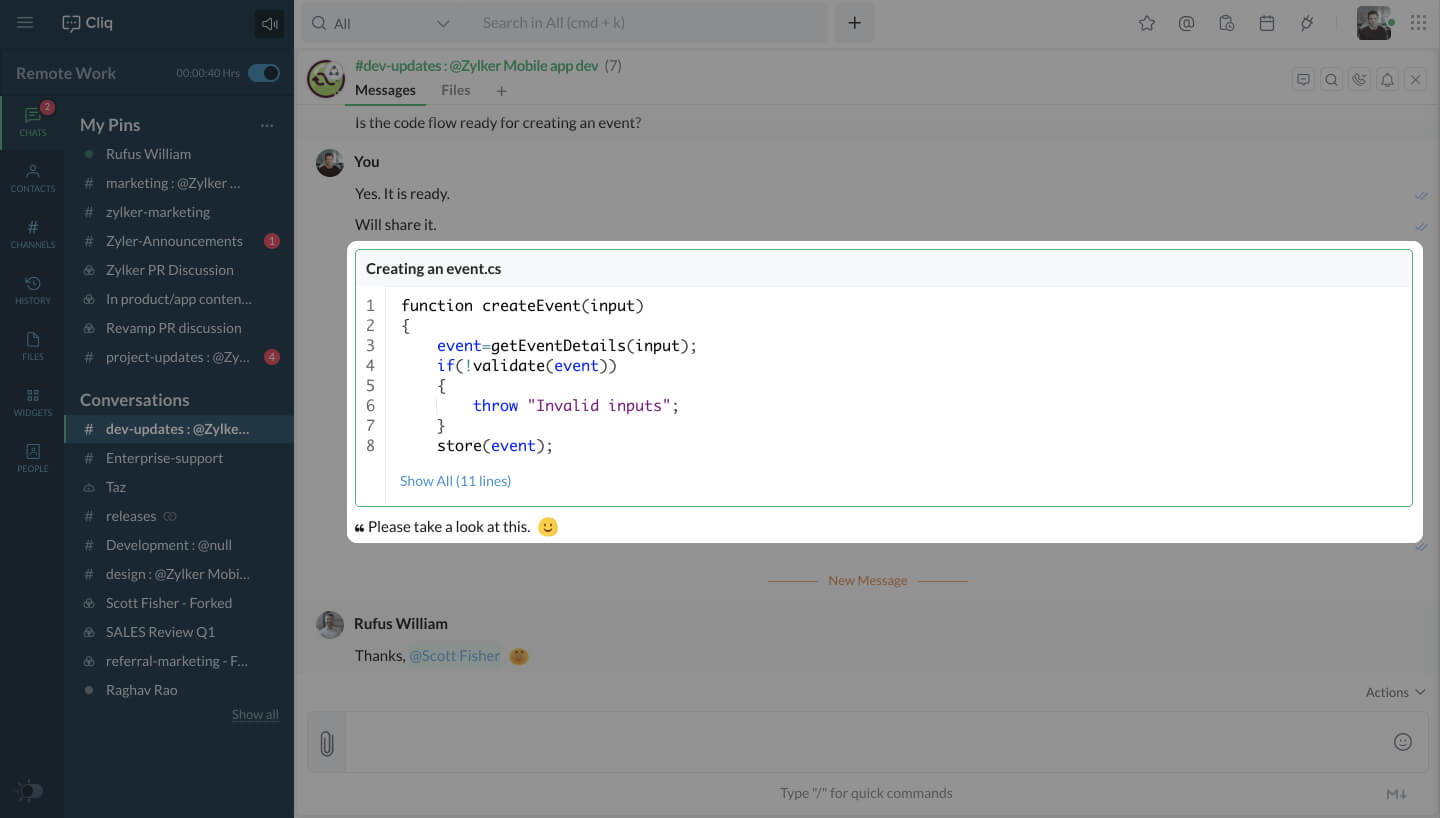Open the channel thread icon in header
1440x818 pixels.
pyautogui.click(x=1303, y=80)
